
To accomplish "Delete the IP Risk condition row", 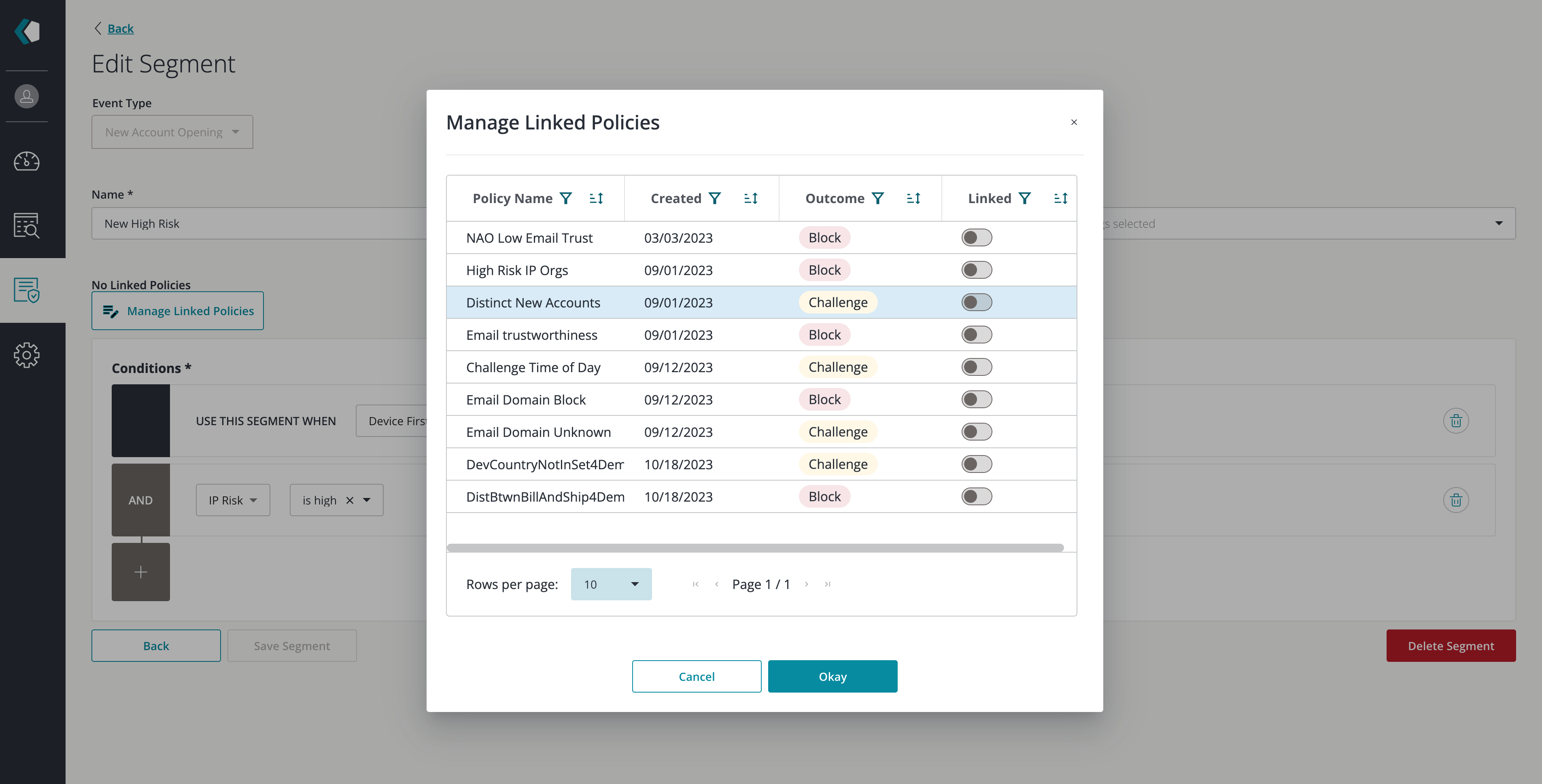I will click(x=1456, y=500).
